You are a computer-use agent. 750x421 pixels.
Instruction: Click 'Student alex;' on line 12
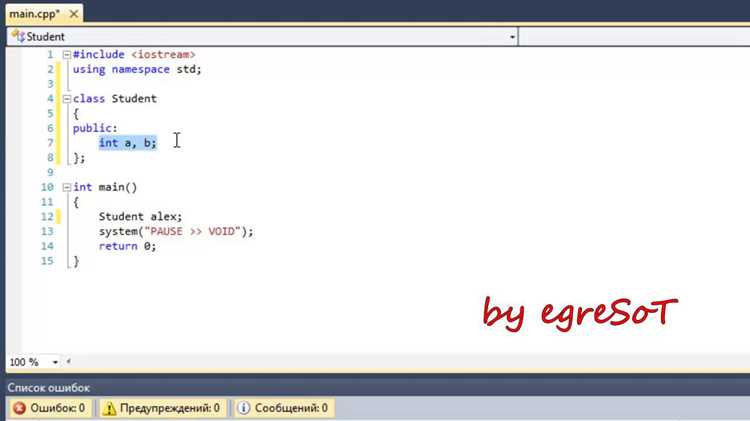click(141, 217)
